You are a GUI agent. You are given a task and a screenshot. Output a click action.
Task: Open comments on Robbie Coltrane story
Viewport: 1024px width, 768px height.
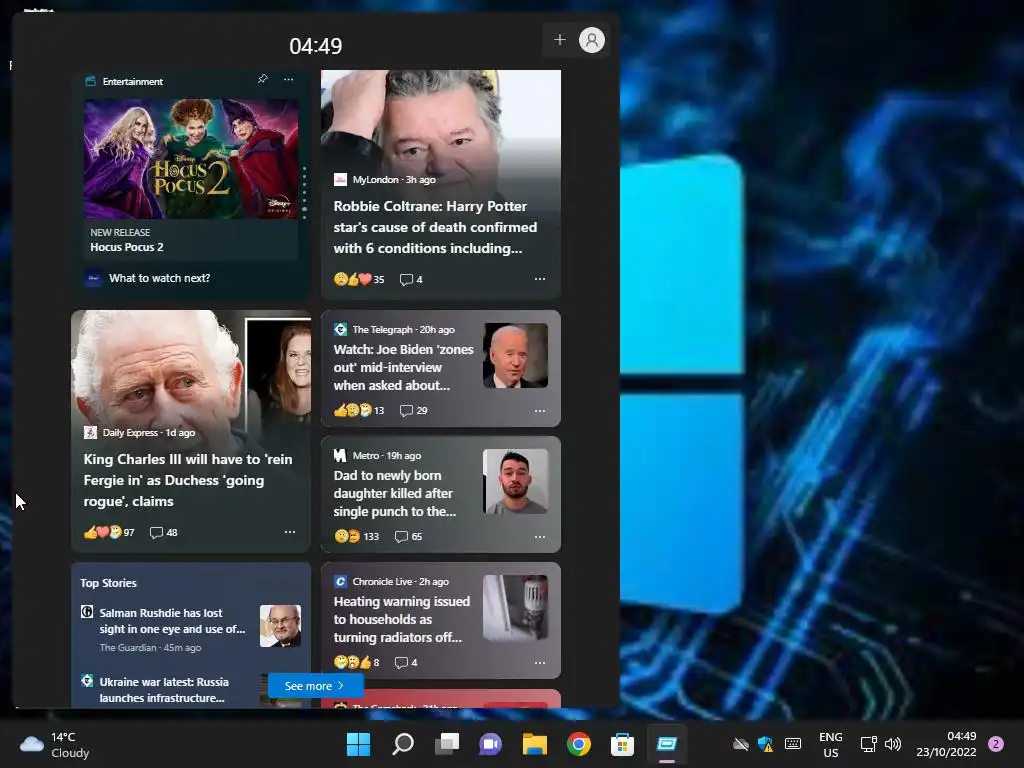pyautogui.click(x=411, y=280)
